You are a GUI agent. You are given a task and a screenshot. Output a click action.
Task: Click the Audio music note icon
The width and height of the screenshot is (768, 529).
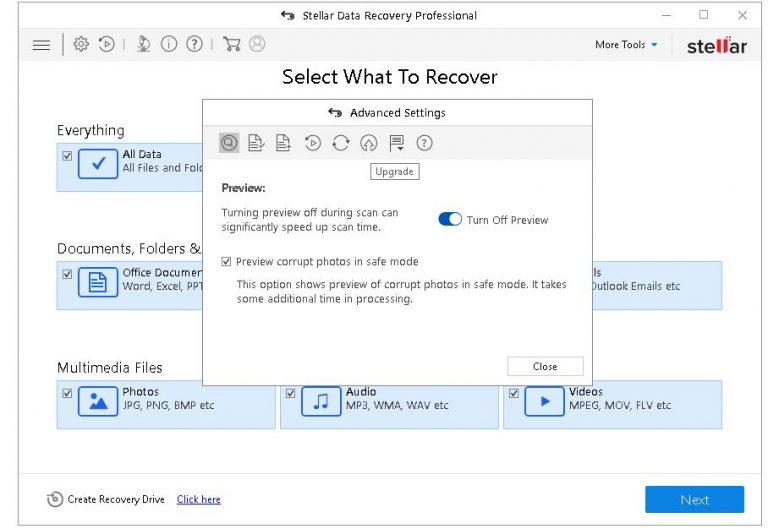click(321, 401)
